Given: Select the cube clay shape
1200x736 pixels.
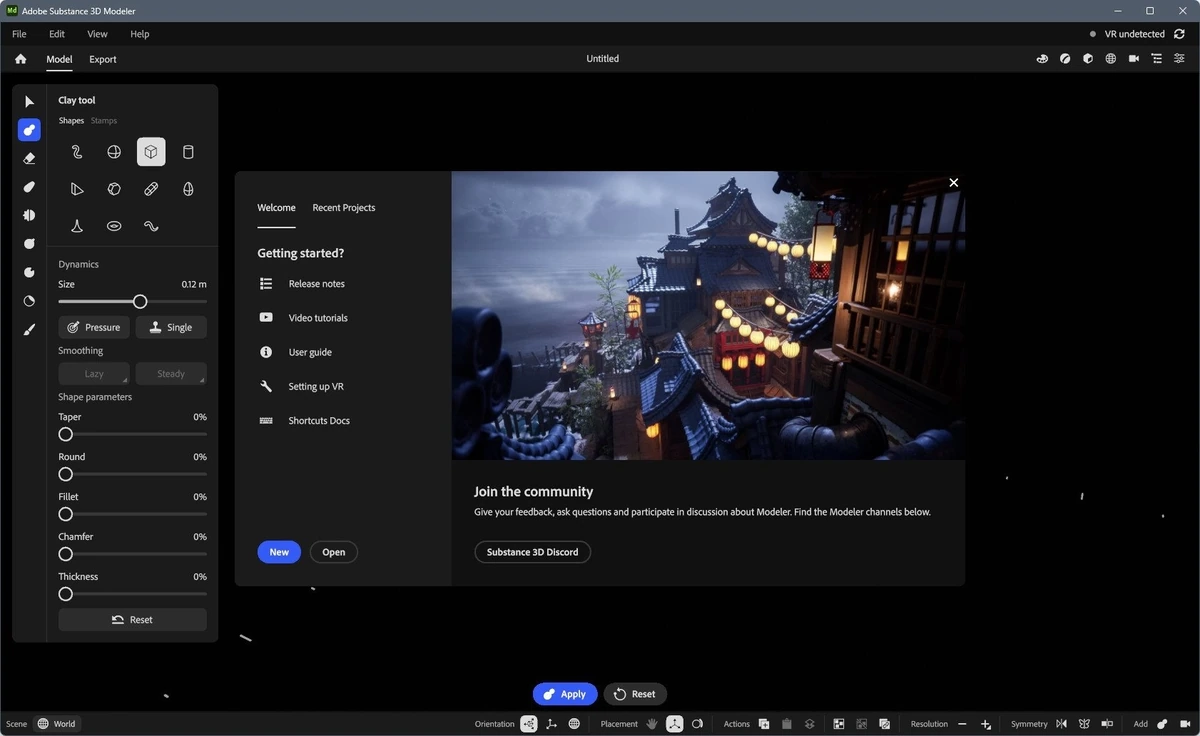Looking at the screenshot, I should [151, 152].
